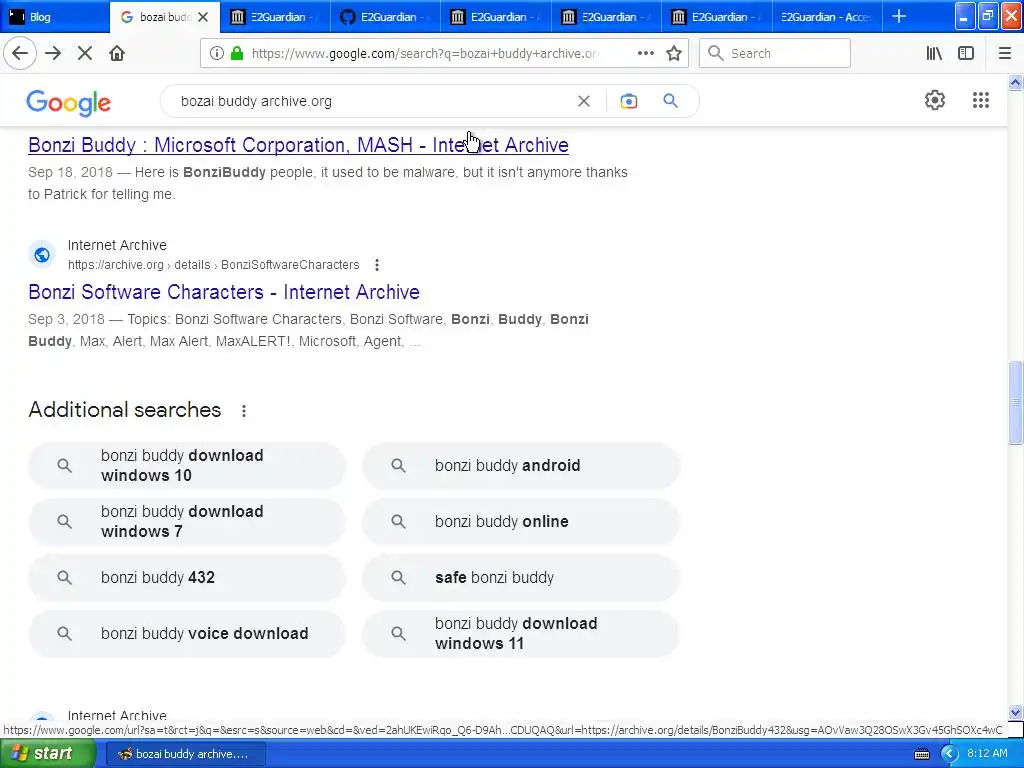Switch to the second-tab E2Guardian page
The height and width of the screenshot is (768, 1024).
(275, 16)
